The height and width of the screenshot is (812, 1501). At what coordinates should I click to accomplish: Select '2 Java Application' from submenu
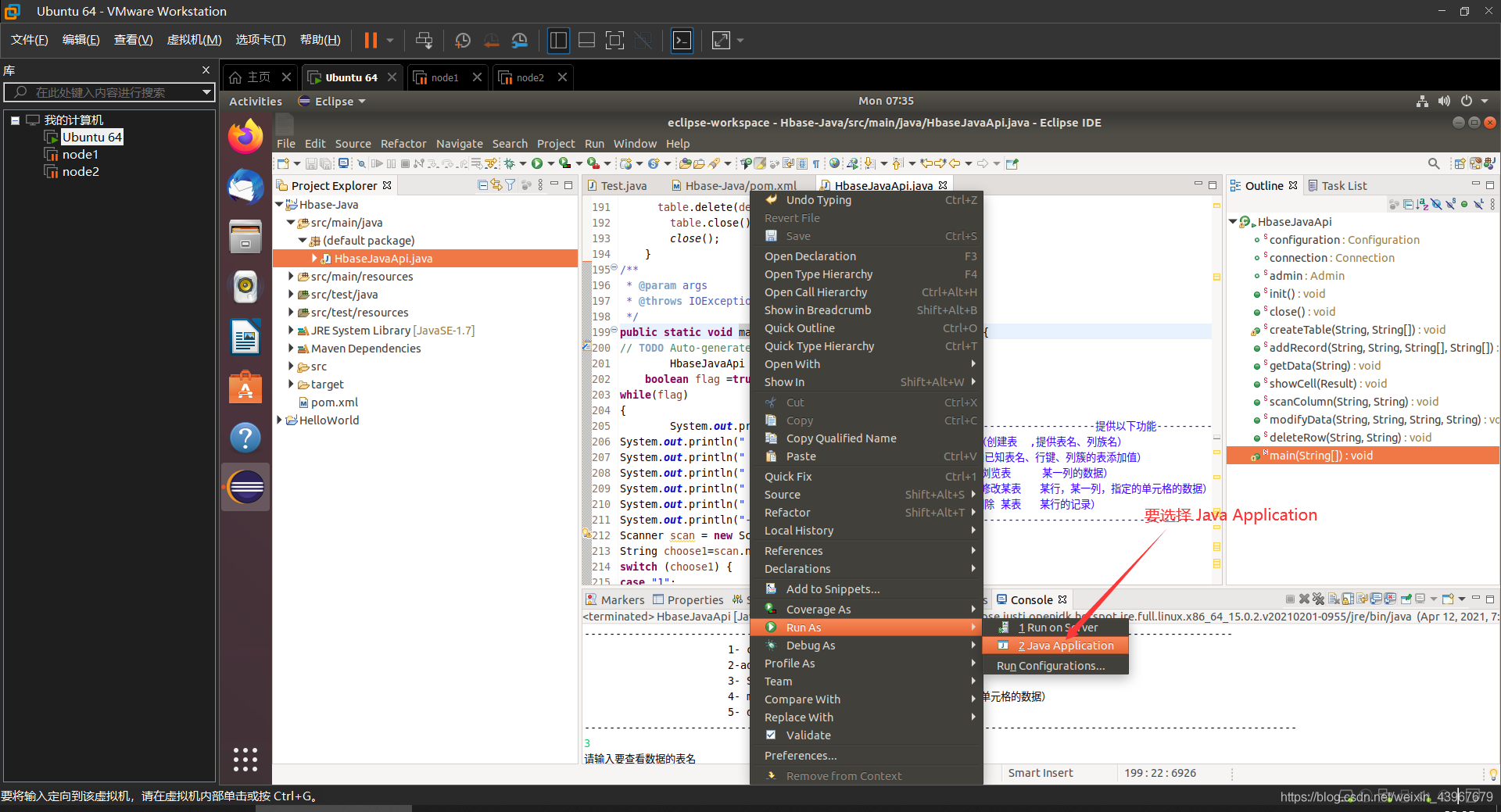pos(1055,646)
